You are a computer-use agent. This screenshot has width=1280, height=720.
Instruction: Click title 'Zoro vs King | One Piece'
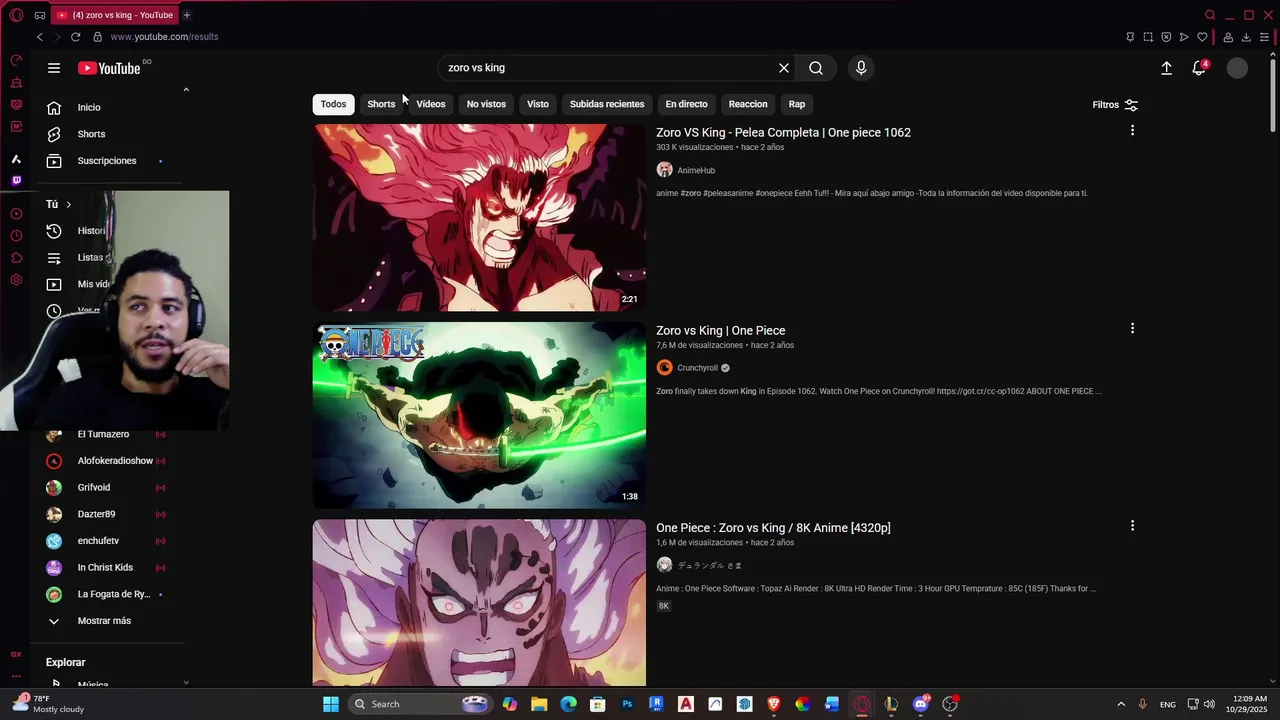(x=720, y=330)
